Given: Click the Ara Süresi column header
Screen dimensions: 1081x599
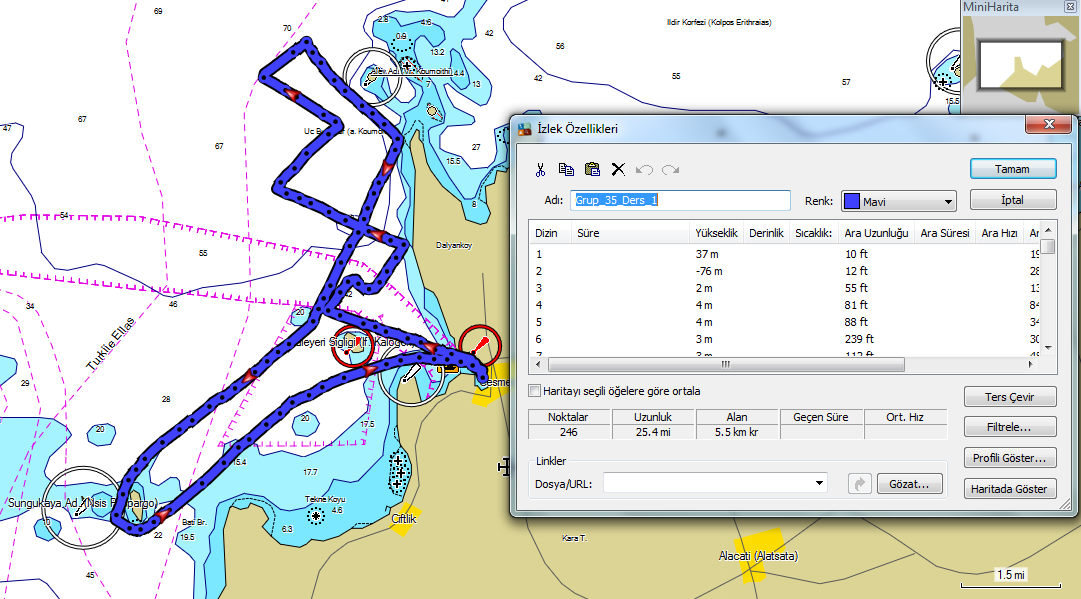Looking at the screenshot, I should (x=945, y=233).
